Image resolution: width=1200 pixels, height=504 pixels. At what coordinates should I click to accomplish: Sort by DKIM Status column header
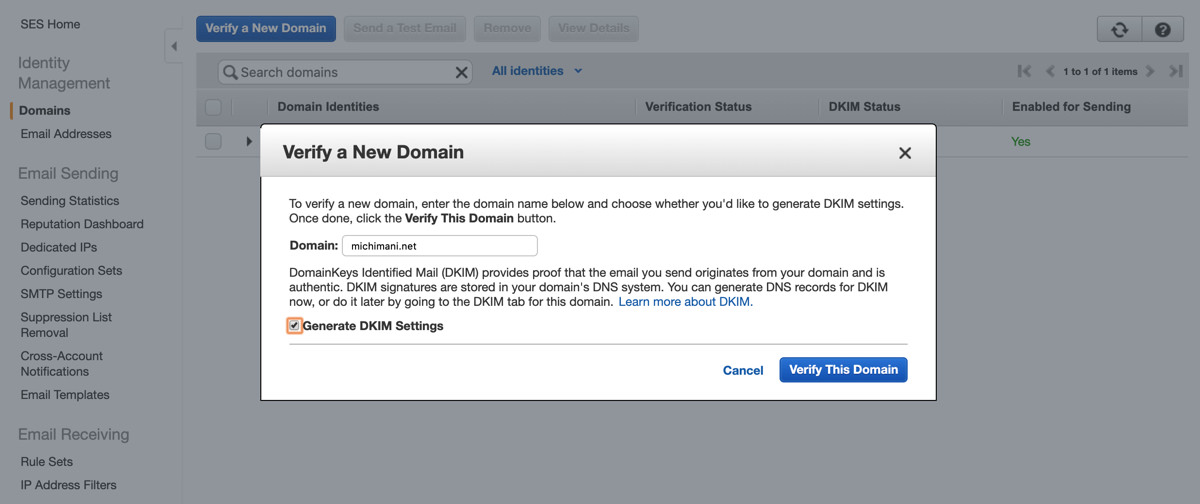pos(865,107)
